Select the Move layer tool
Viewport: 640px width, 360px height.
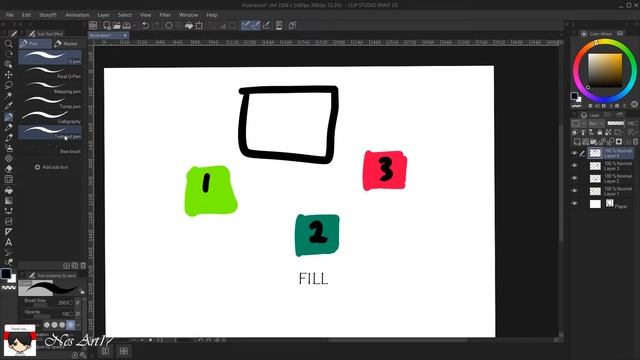click(8, 75)
